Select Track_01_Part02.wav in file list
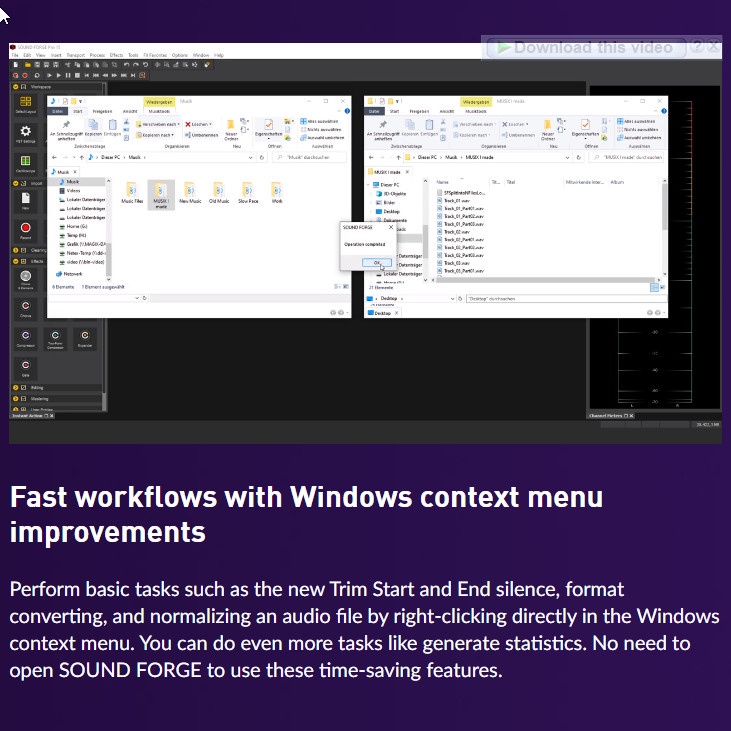The height and width of the screenshot is (731, 731). point(461,216)
